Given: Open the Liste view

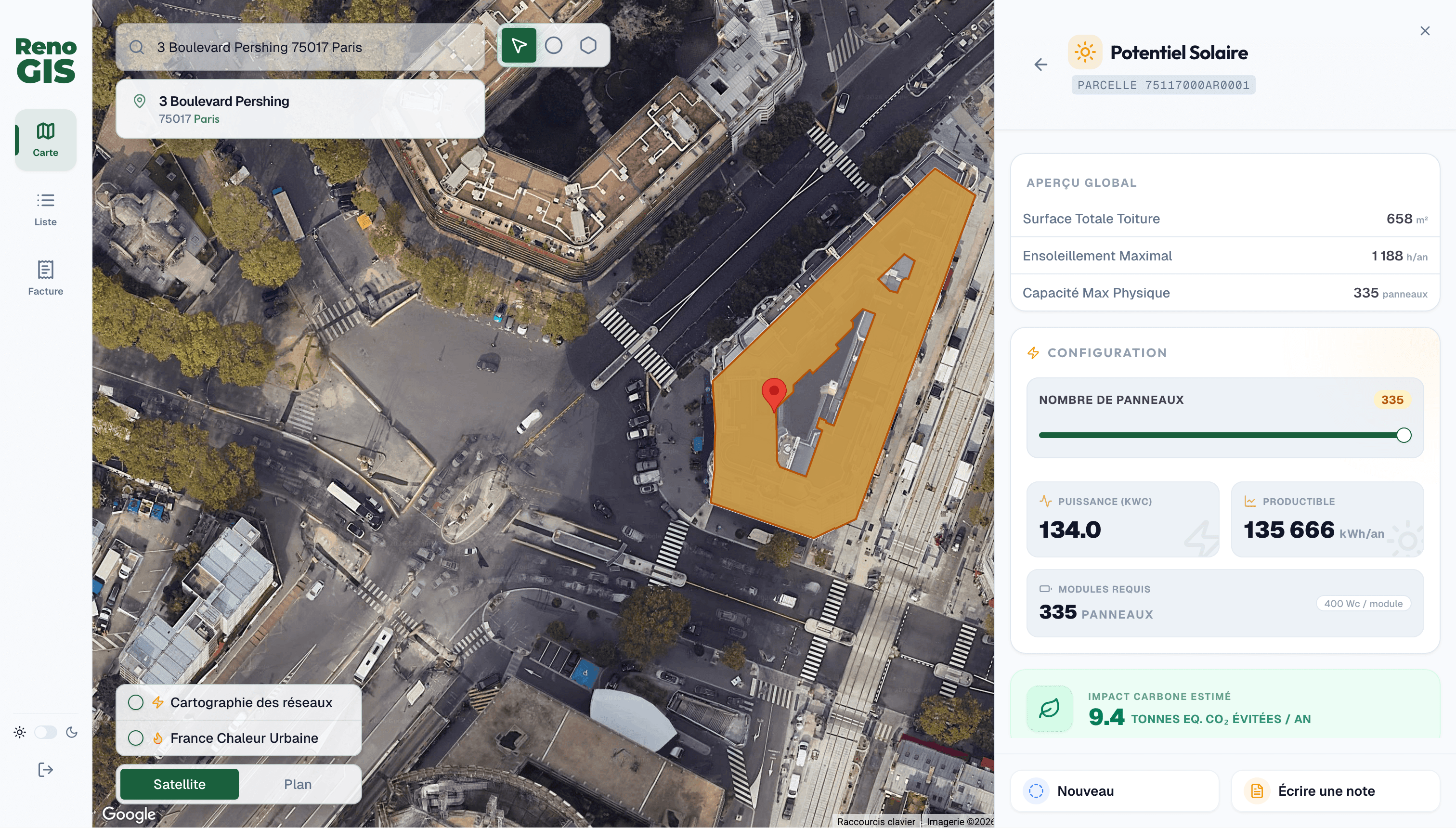Looking at the screenshot, I should click(45, 209).
